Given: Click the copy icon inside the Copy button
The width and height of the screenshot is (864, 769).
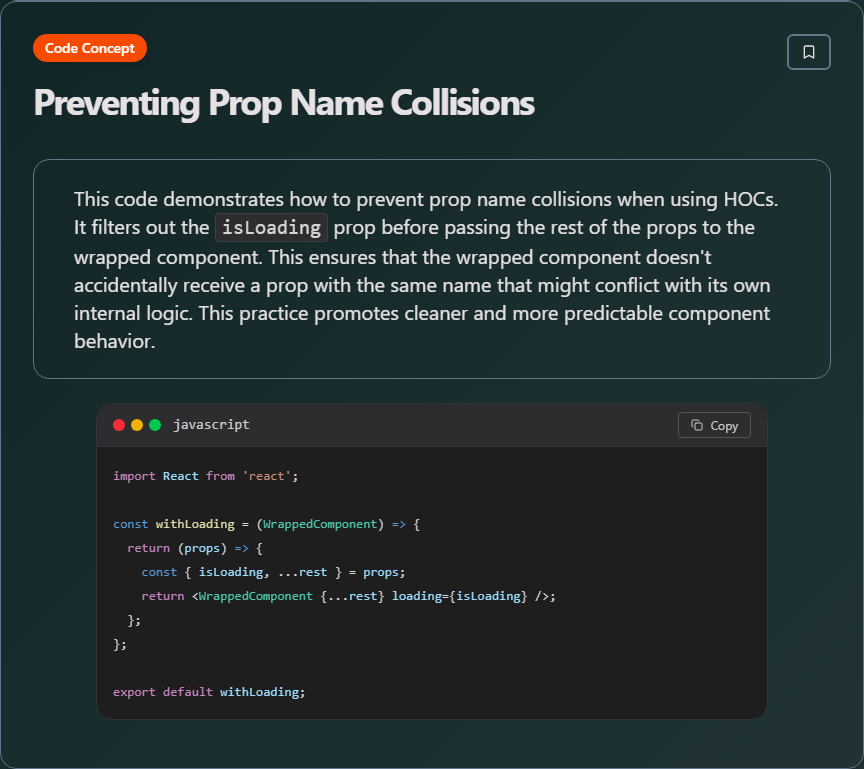Looking at the screenshot, I should pyautogui.click(x=696, y=425).
